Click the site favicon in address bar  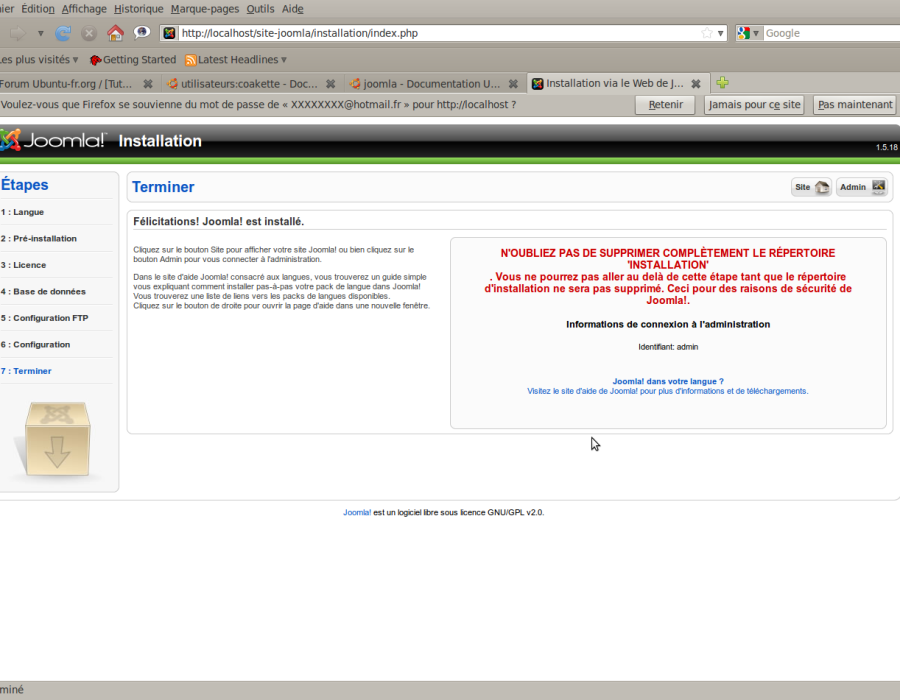(x=169, y=33)
